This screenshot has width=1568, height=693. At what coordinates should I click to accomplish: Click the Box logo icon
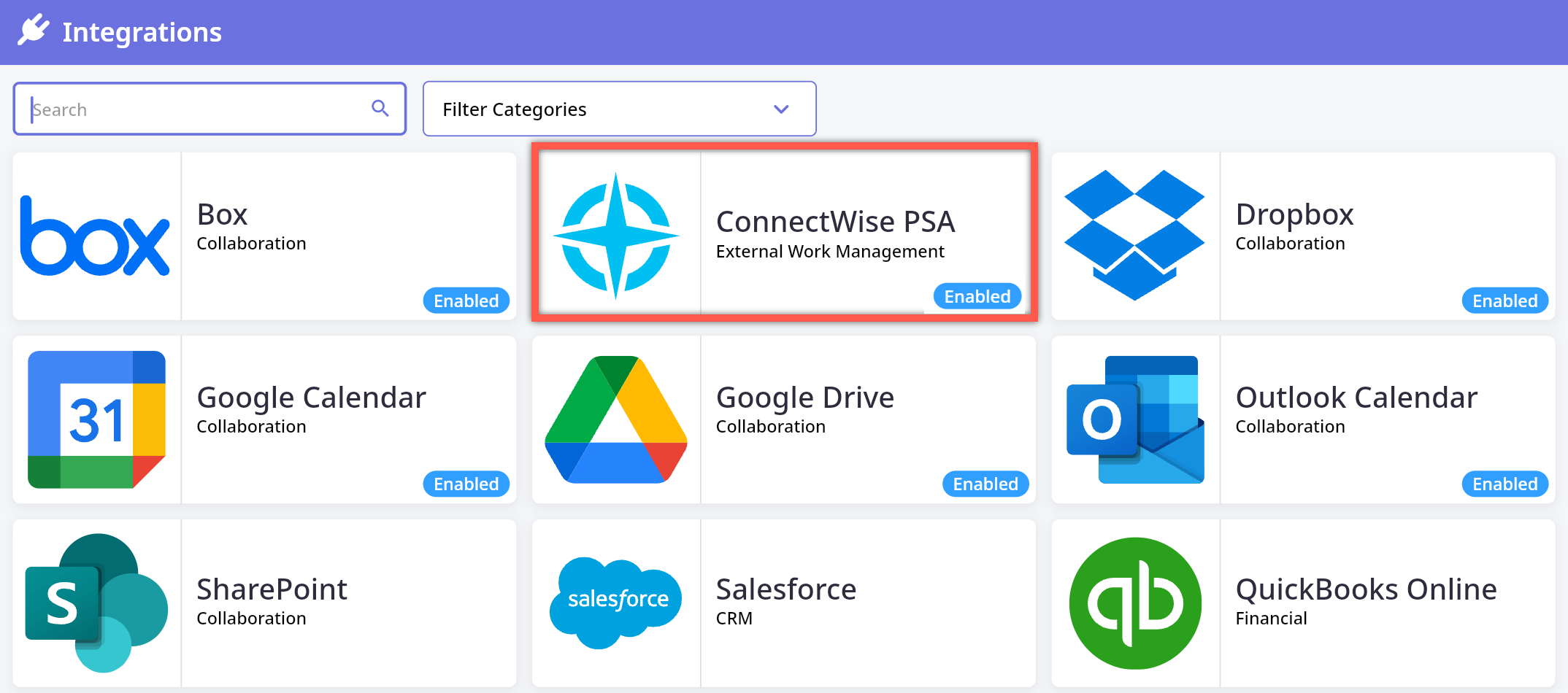click(96, 236)
